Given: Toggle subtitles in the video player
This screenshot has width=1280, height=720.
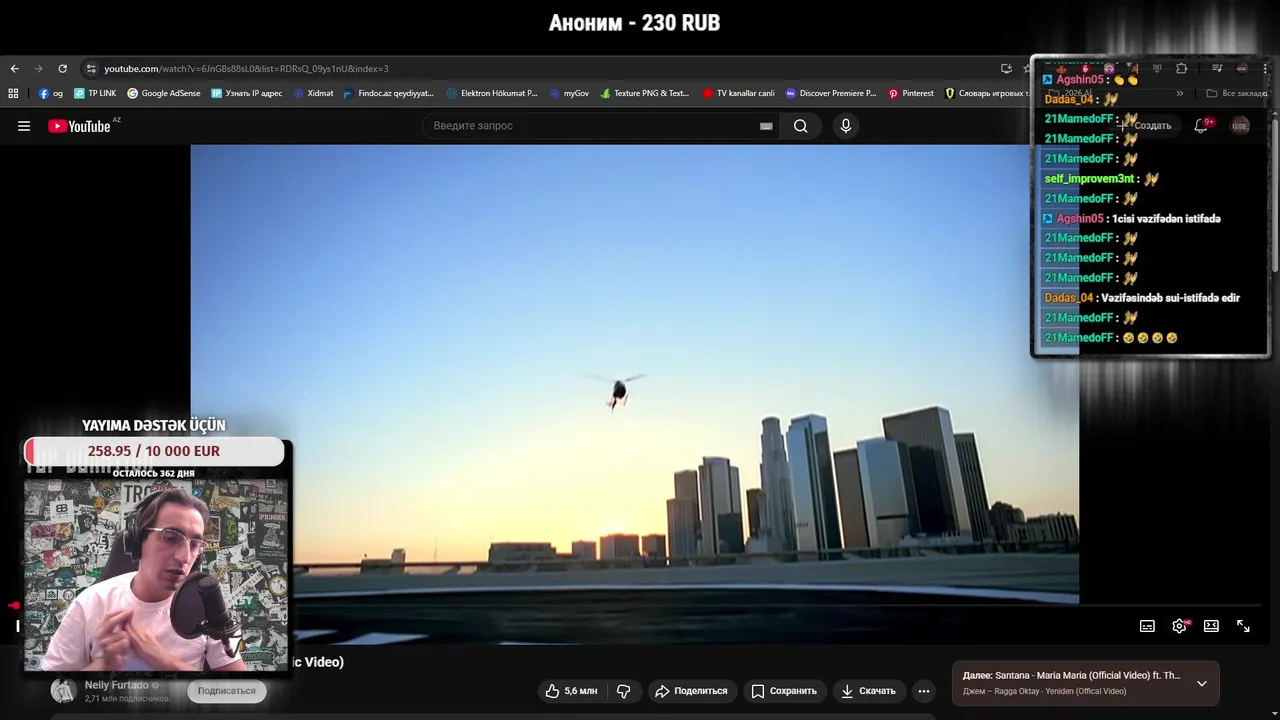Looking at the screenshot, I should (x=1147, y=626).
